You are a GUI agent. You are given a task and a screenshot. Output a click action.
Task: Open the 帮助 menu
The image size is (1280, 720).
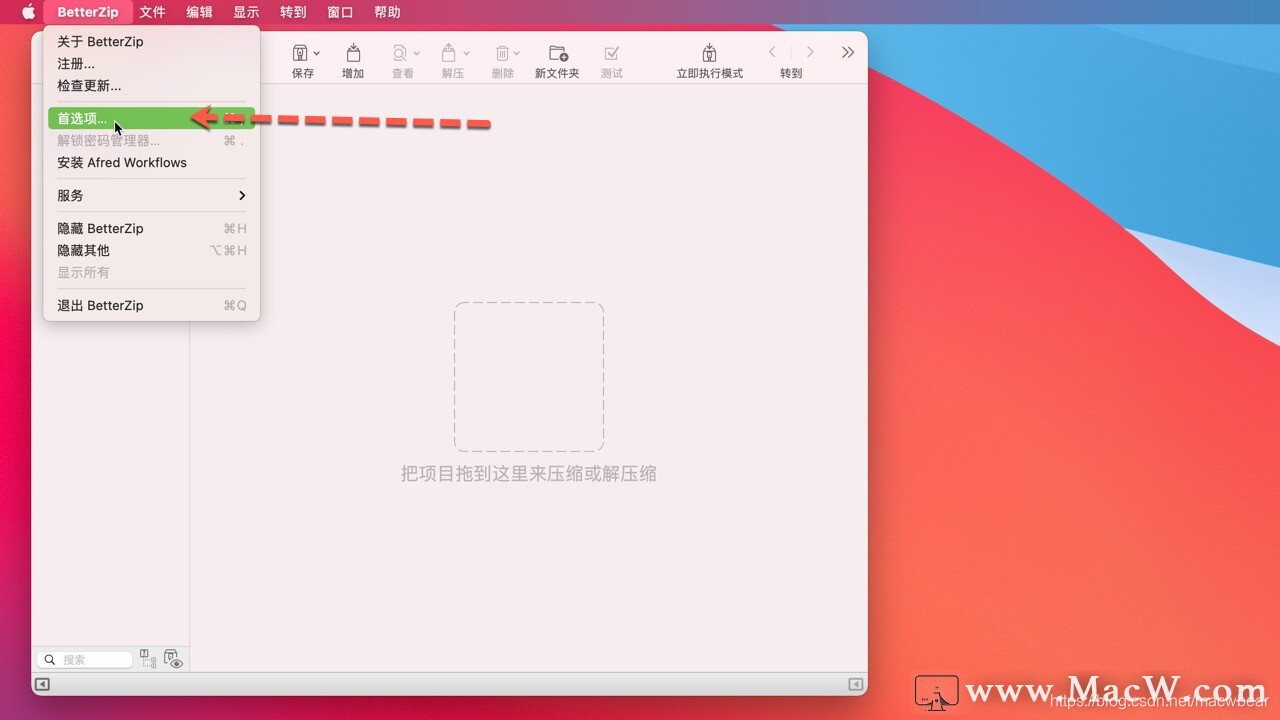pyautogui.click(x=387, y=12)
